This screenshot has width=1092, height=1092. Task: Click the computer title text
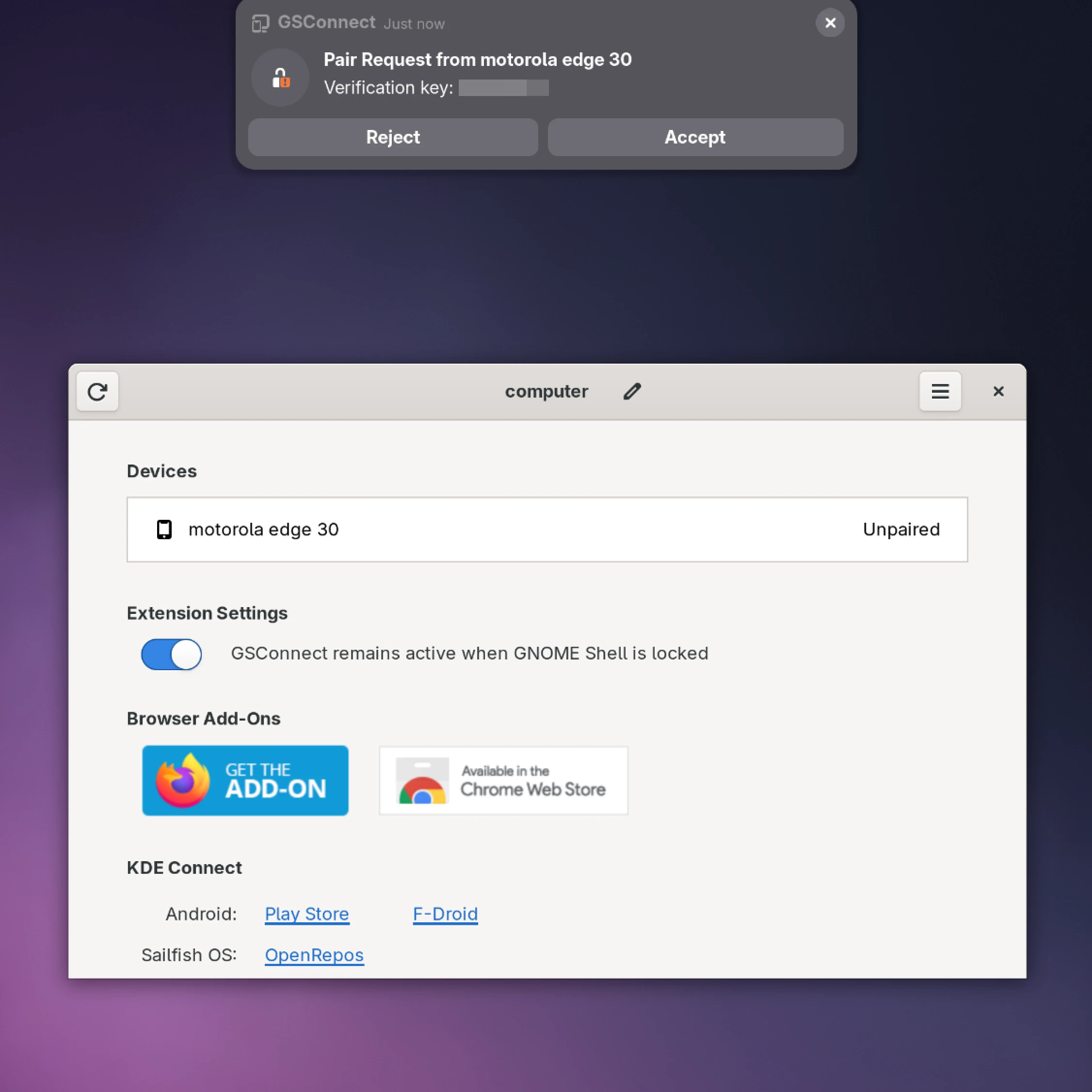click(546, 392)
